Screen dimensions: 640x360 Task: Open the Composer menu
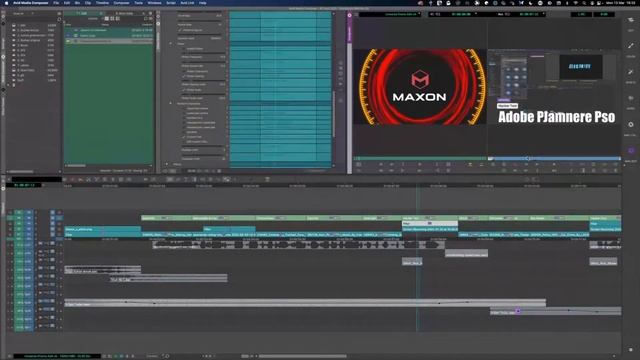coord(121,3)
